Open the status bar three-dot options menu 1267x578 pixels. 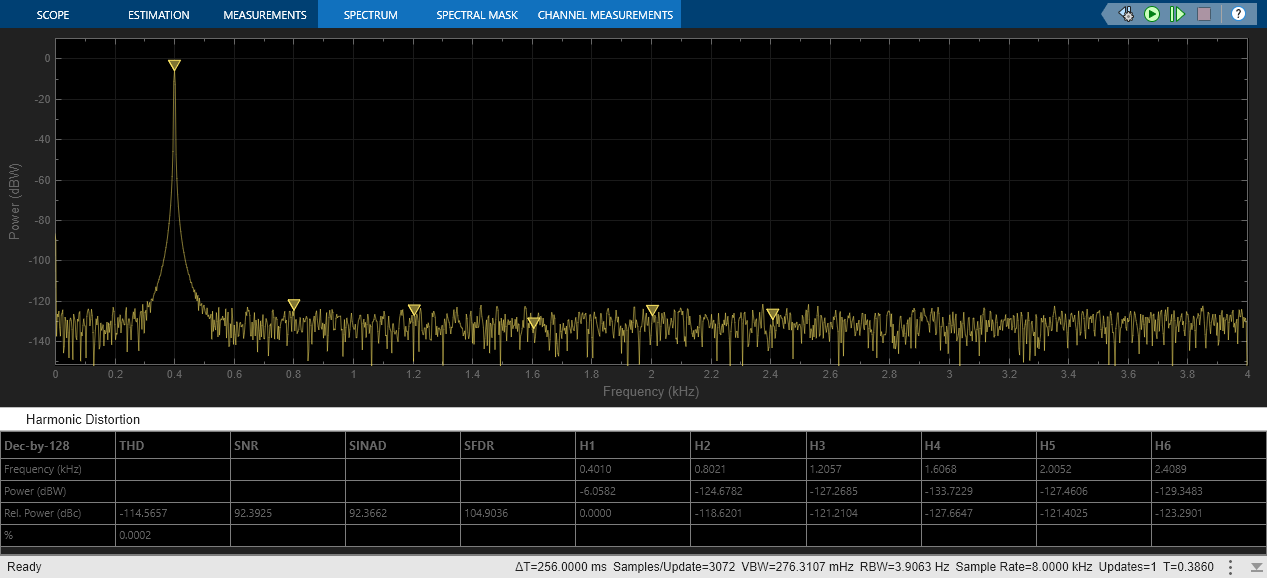[x=1230, y=567]
